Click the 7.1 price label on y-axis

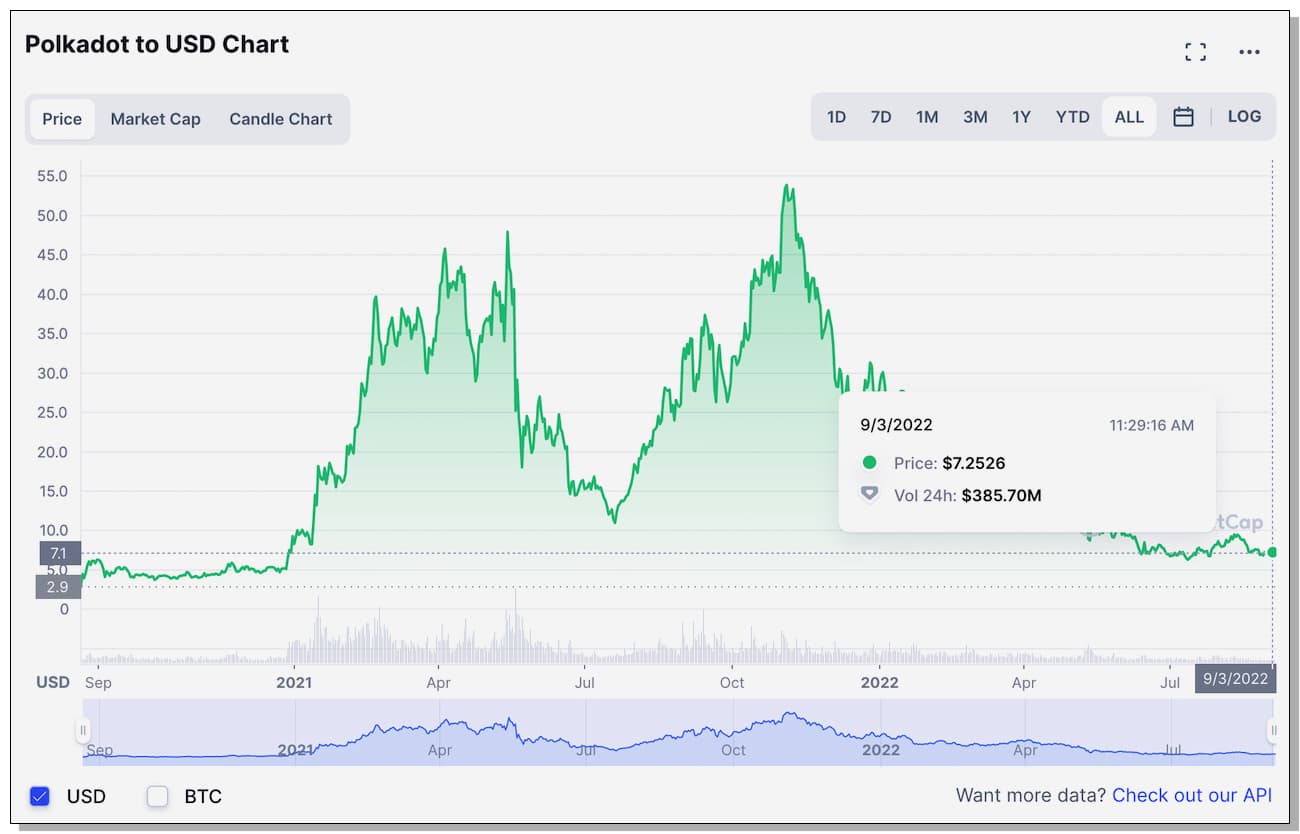pos(58,553)
